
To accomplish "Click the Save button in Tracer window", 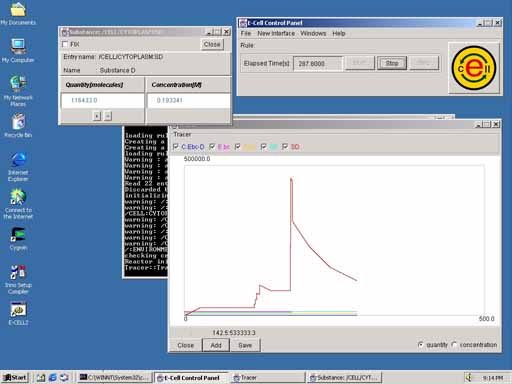I will coord(245,345).
